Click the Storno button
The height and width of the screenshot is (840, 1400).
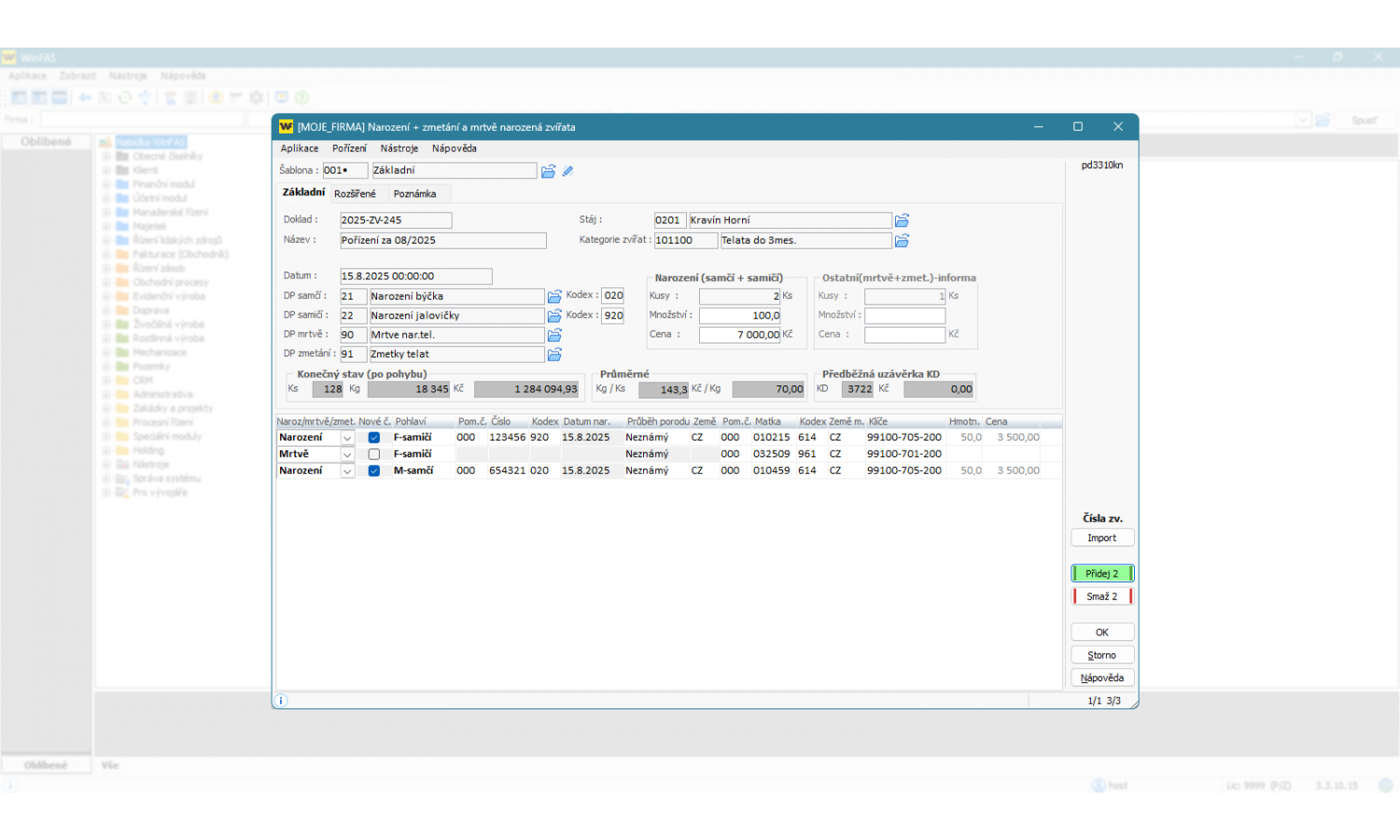coord(1101,655)
